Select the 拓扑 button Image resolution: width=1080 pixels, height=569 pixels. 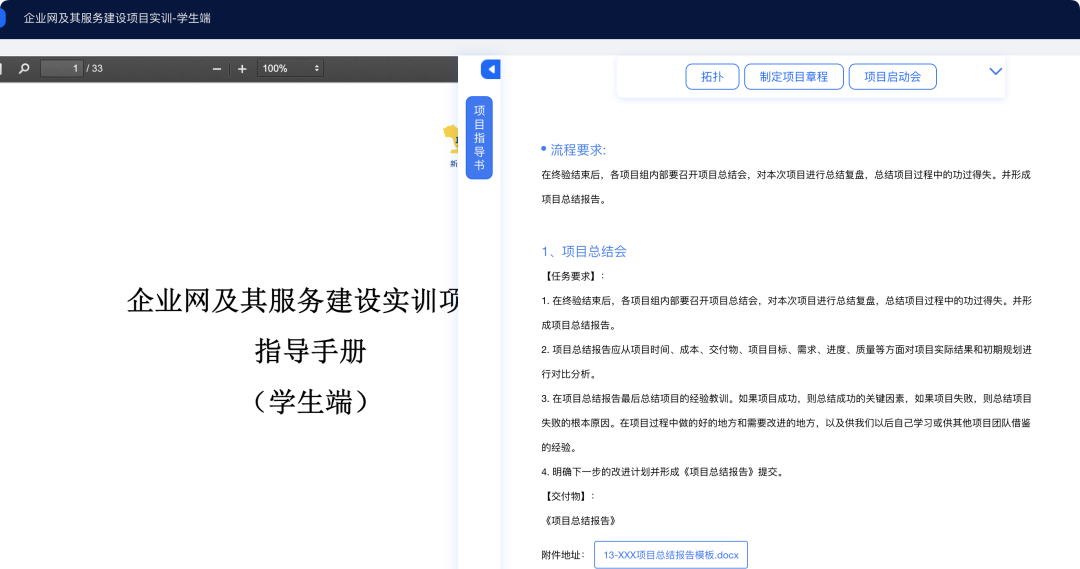click(x=712, y=76)
